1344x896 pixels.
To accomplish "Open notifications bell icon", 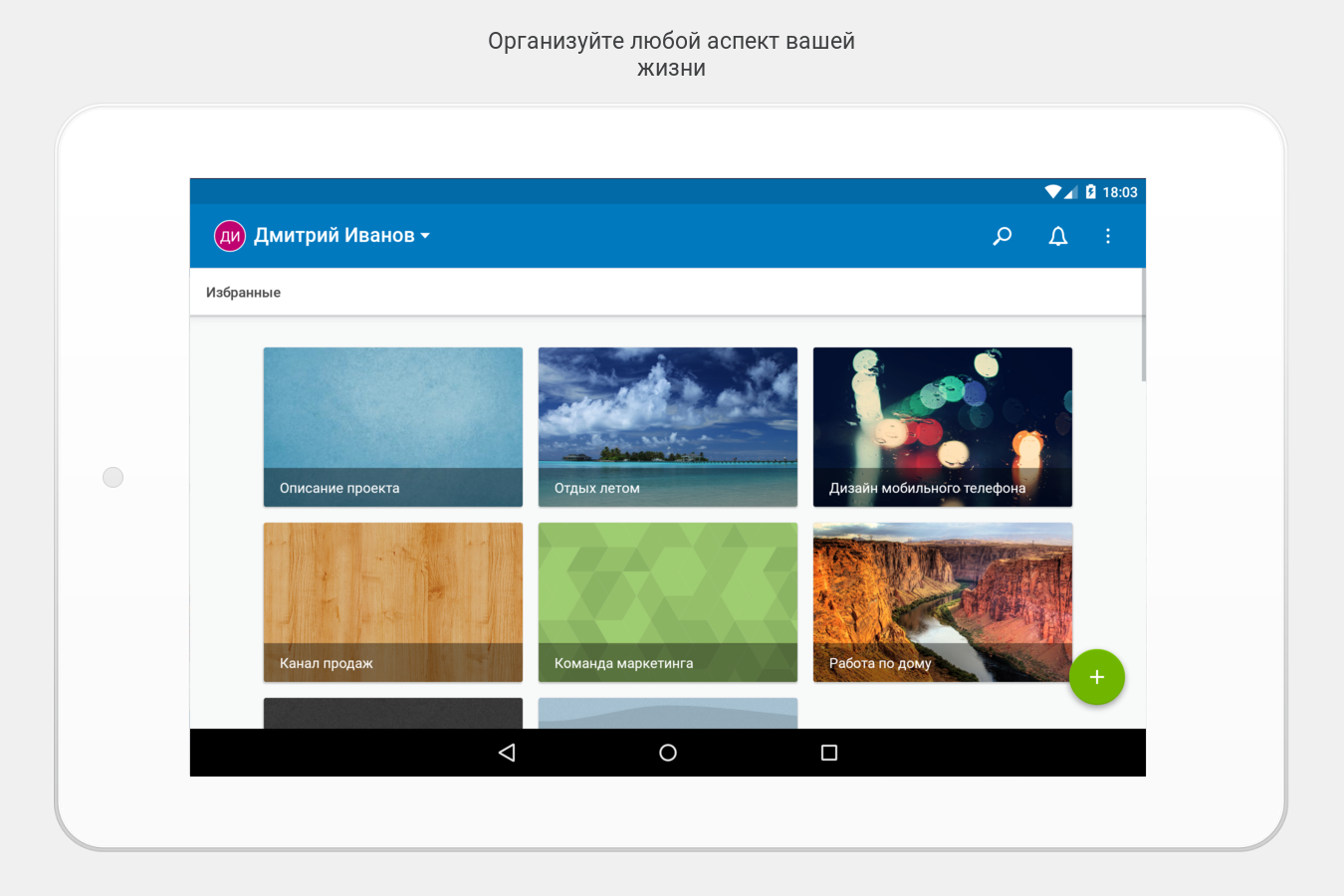I will pyautogui.click(x=1058, y=236).
